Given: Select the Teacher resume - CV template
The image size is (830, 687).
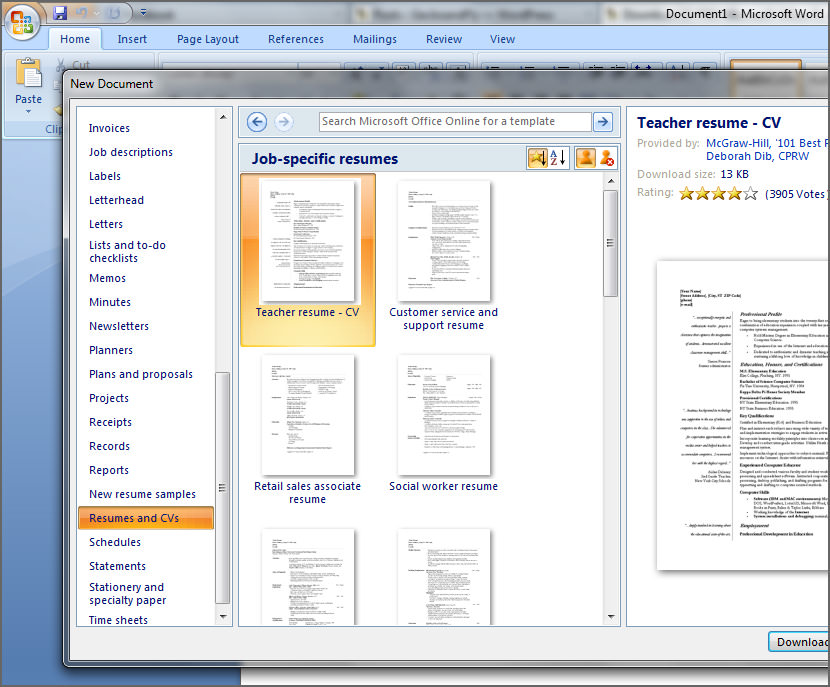Looking at the screenshot, I should click(x=308, y=260).
